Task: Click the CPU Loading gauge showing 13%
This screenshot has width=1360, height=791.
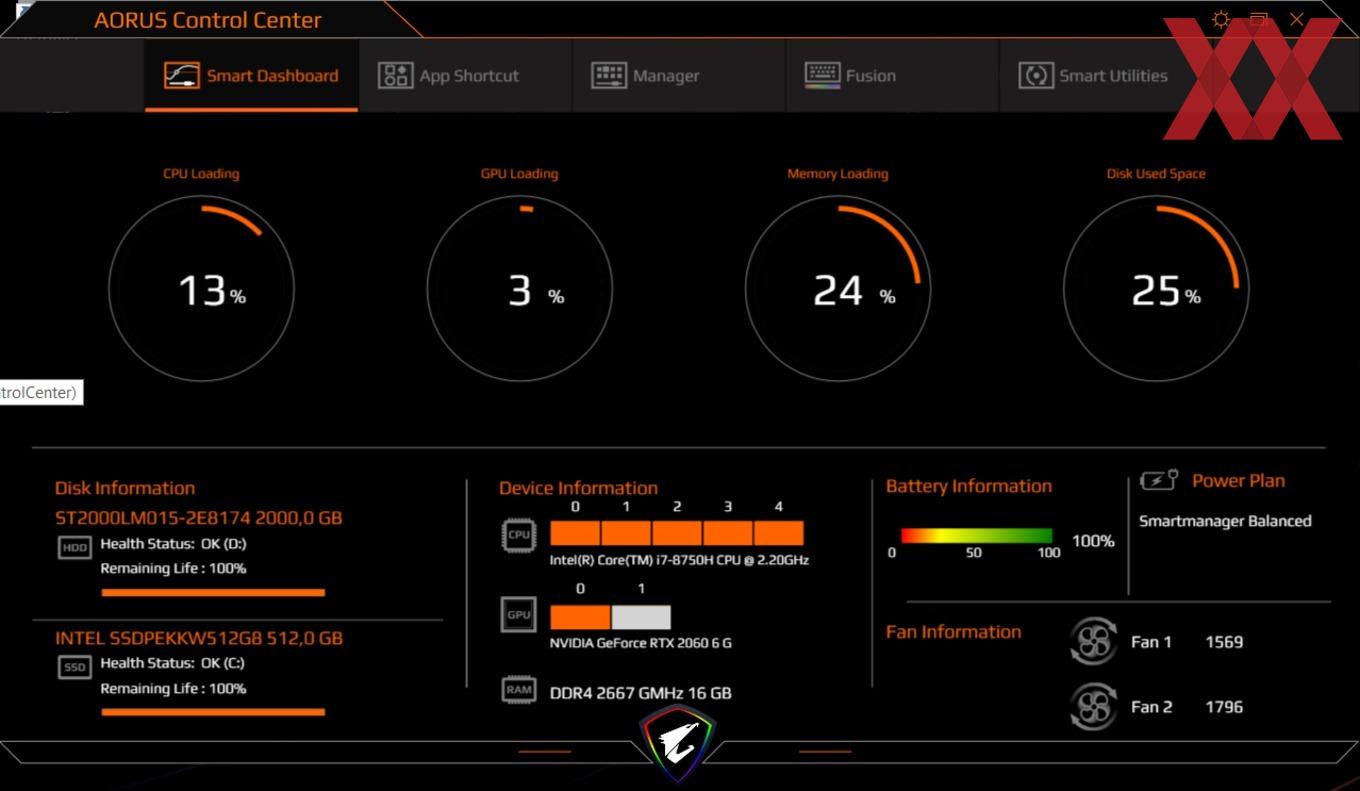Action: pyautogui.click(x=201, y=289)
